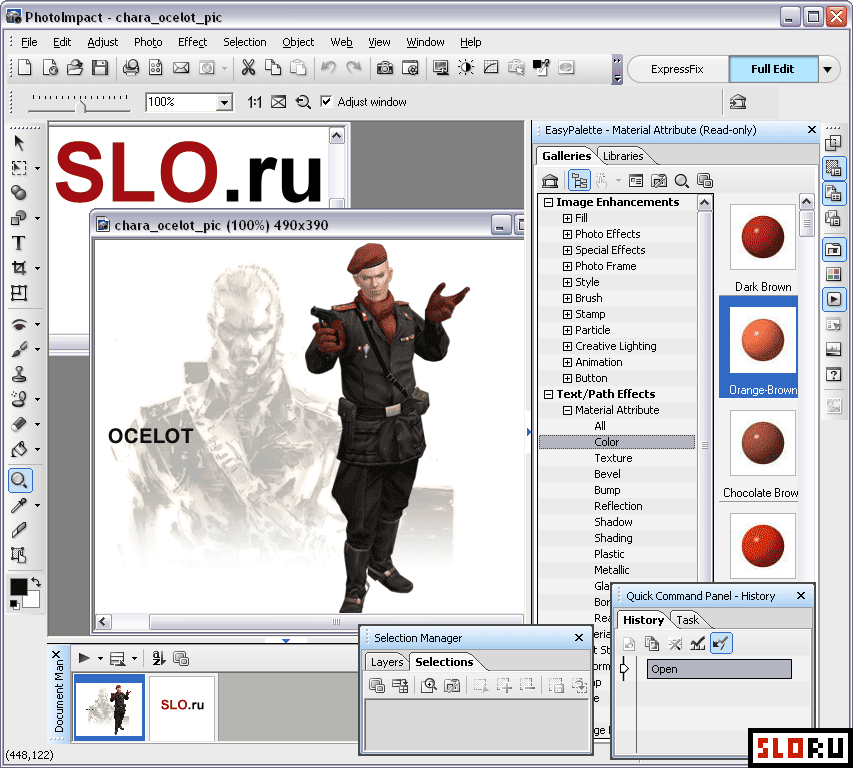The width and height of the screenshot is (853, 768).
Task: Toggle the Adjust window checkbox
Action: (x=326, y=102)
